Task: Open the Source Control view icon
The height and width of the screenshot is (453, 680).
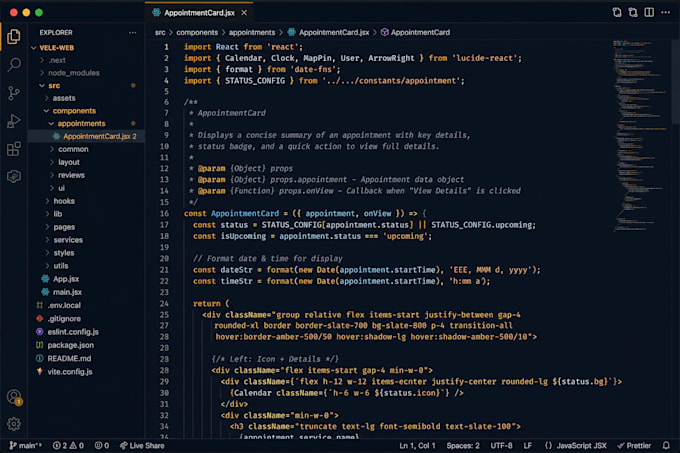Action: click(14, 93)
